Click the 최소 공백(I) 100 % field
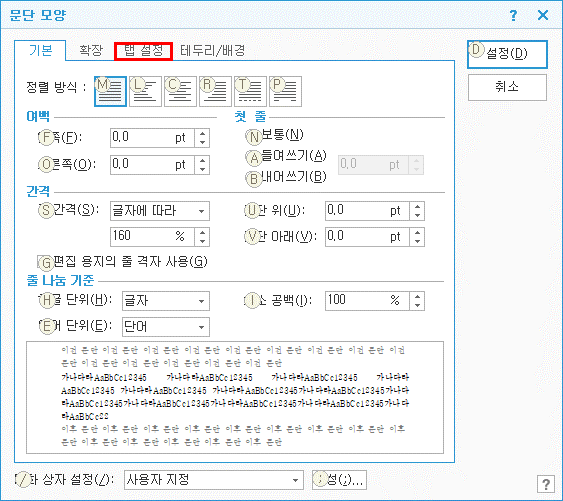The height and width of the screenshot is (501, 563). pos(367,301)
